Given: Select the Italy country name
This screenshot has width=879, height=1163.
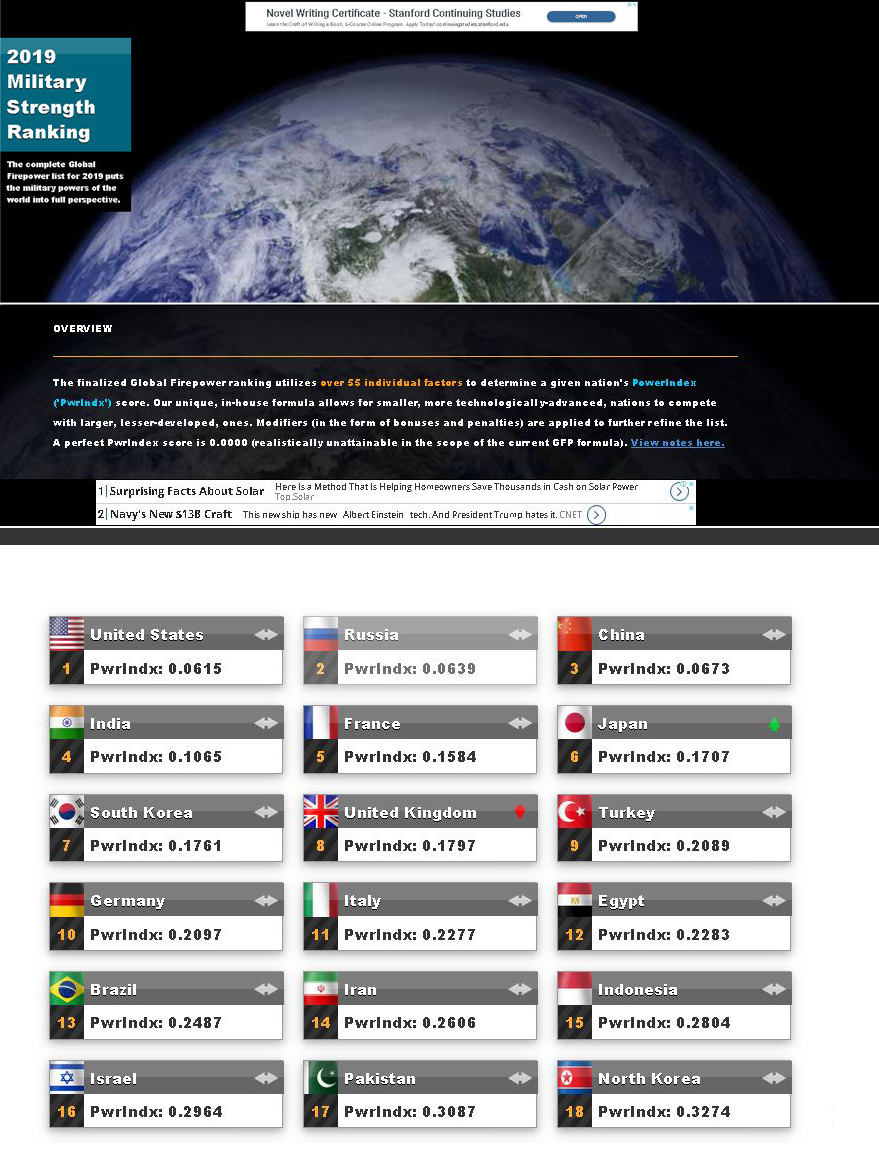Looking at the screenshot, I should [x=362, y=901].
